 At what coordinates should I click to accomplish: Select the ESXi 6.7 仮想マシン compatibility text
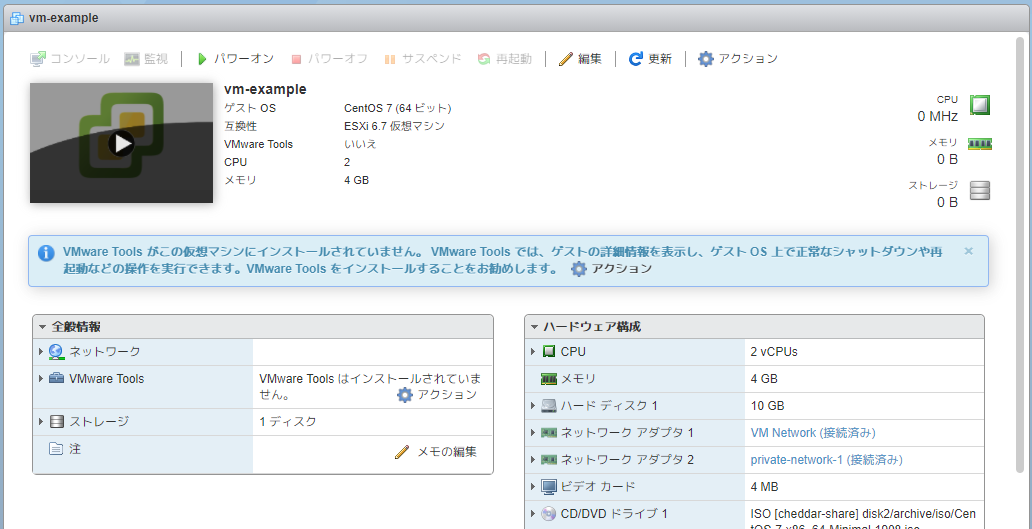click(394, 126)
